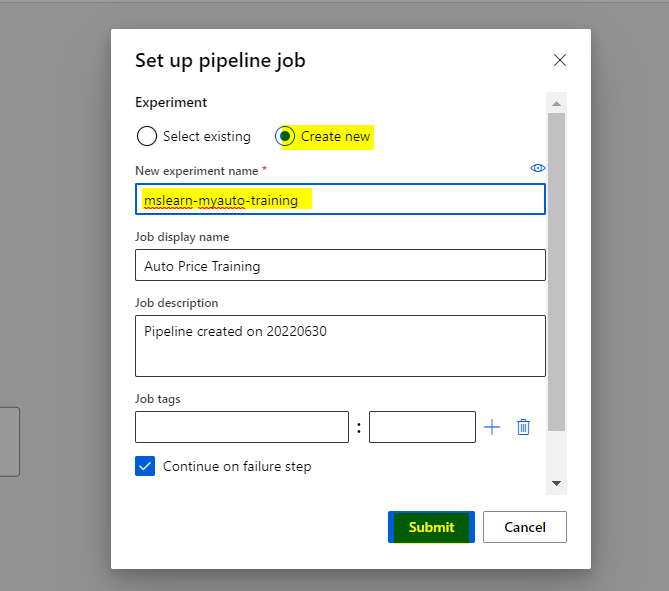669x591 pixels.
Task: Click the Job tags key input box
Action: pos(241,427)
